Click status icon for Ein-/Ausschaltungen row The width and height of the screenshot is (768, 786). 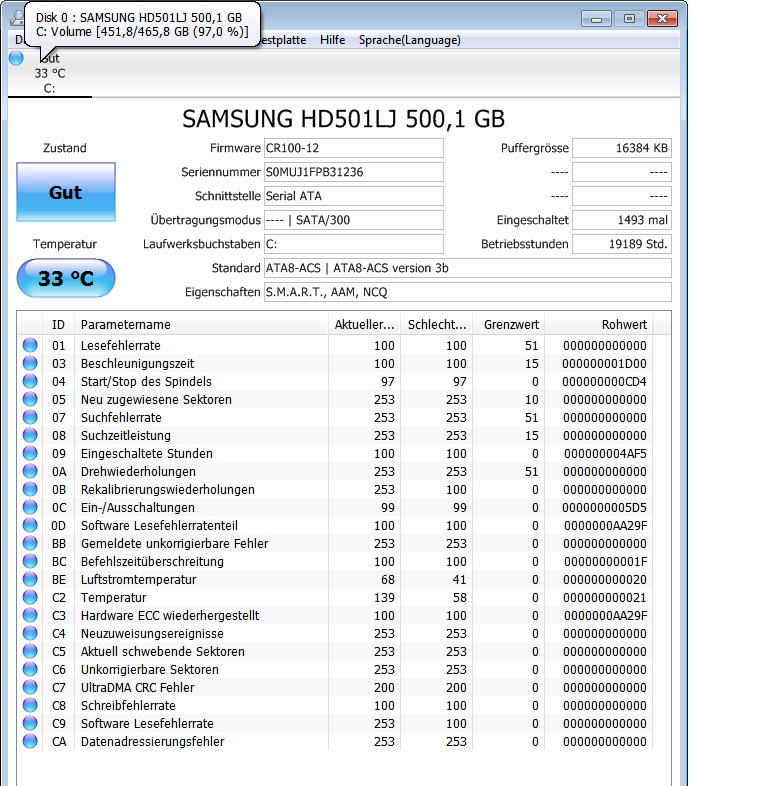(30, 508)
